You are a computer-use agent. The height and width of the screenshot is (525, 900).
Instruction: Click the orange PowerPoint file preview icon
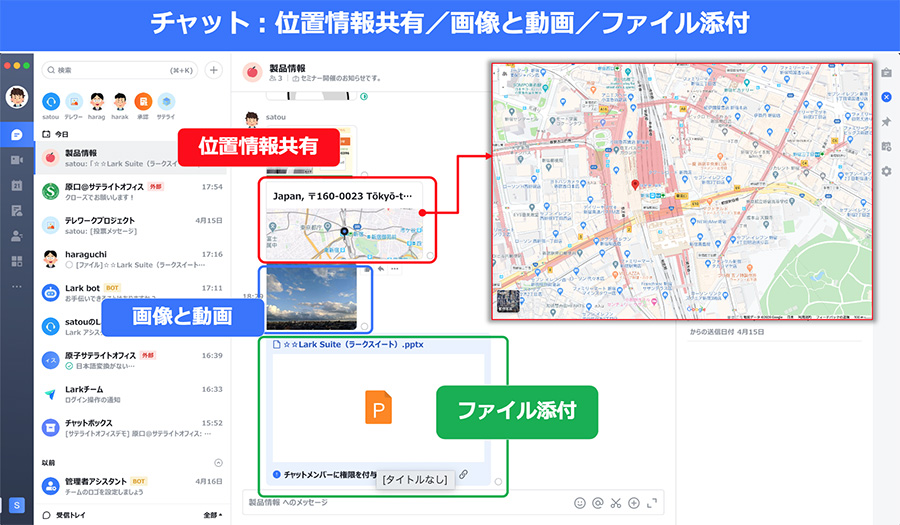click(x=379, y=408)
